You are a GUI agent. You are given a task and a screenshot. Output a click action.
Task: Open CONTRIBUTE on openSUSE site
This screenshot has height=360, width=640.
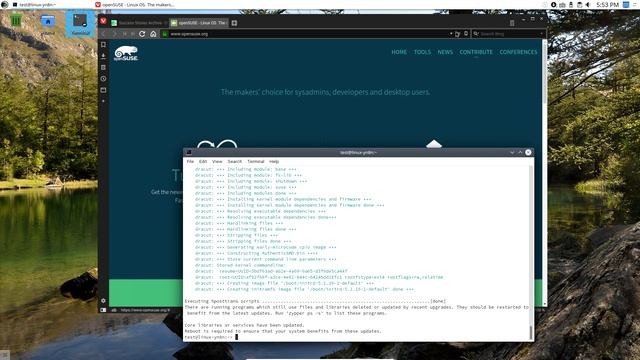(x=476, y=52)
